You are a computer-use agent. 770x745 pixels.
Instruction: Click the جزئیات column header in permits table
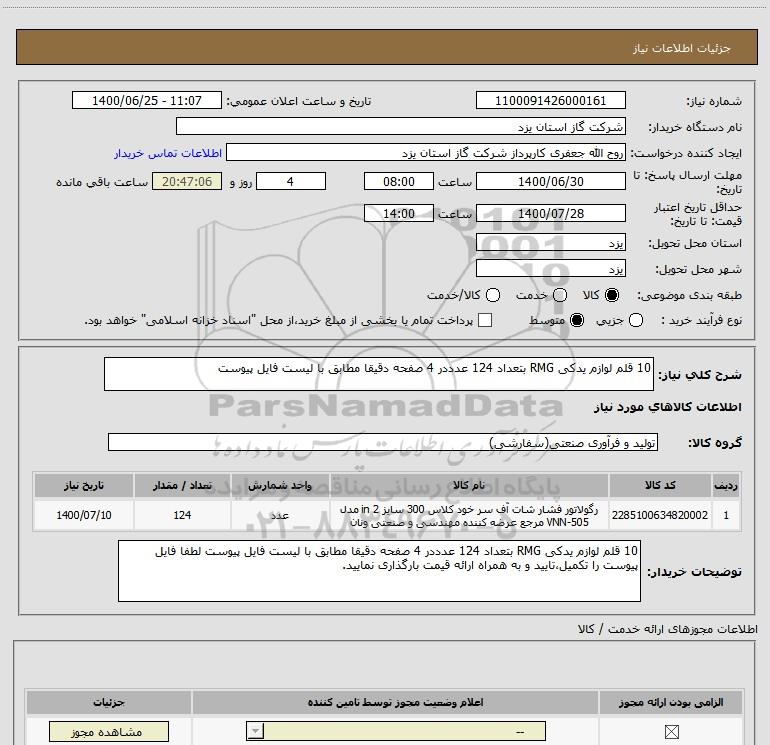pyautogui.click(x=109, y=702)
